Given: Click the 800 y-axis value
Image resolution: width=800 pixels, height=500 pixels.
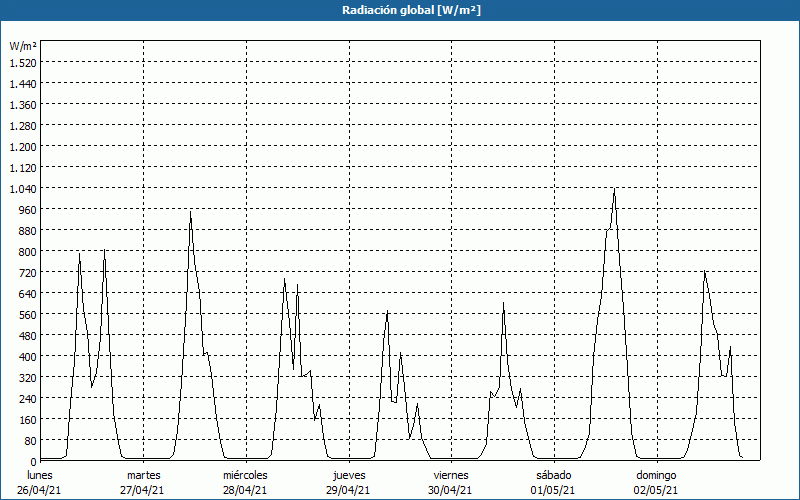Looking at the screenshot, I should pyautogui.click(x=27, y=252).
